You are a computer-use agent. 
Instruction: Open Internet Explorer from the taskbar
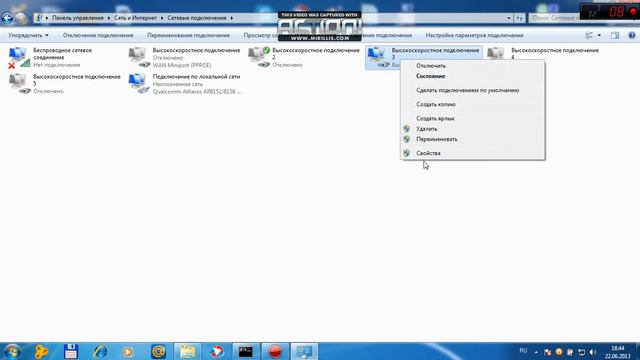click(100, 351)
